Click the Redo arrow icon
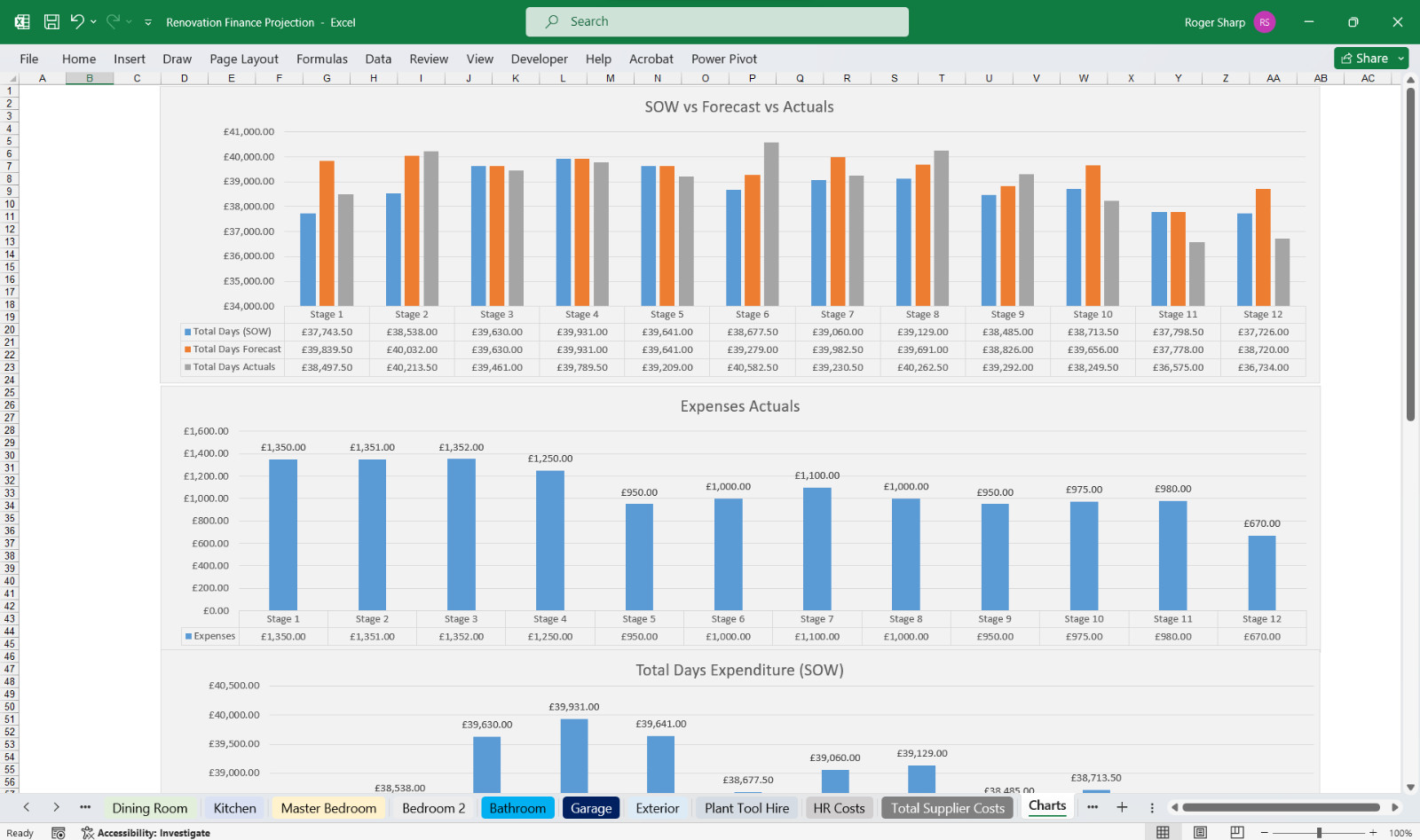The width and height of the screenshot is (1420, 840). point(113,21)
